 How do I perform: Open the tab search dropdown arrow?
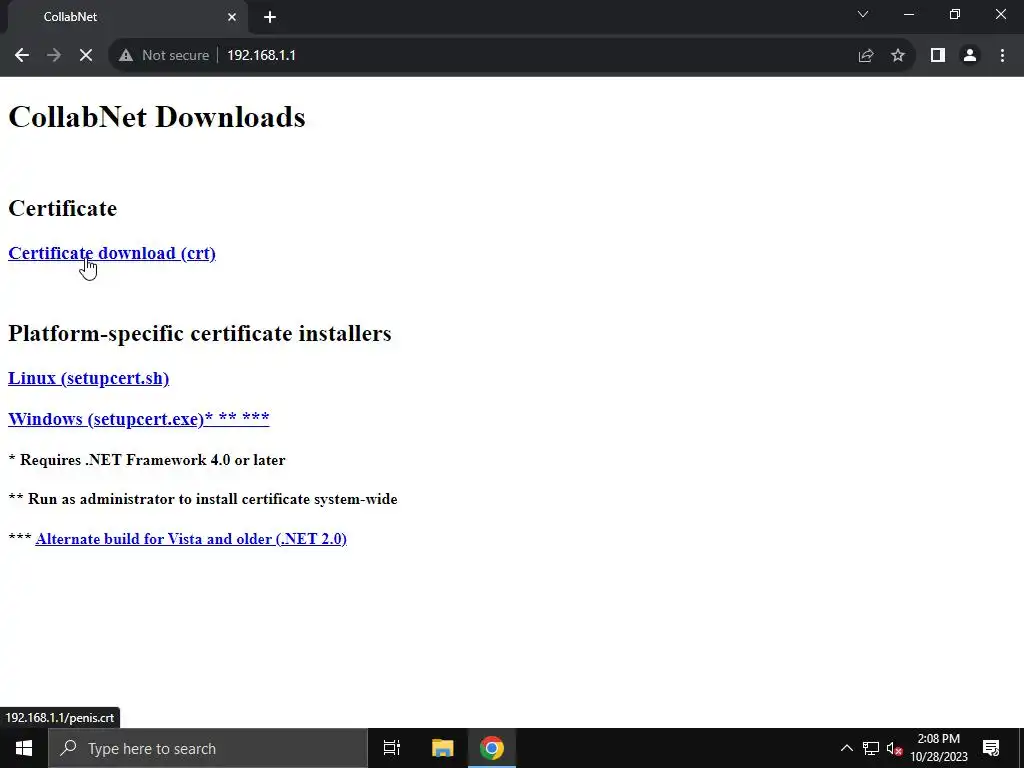click(863, 14)
